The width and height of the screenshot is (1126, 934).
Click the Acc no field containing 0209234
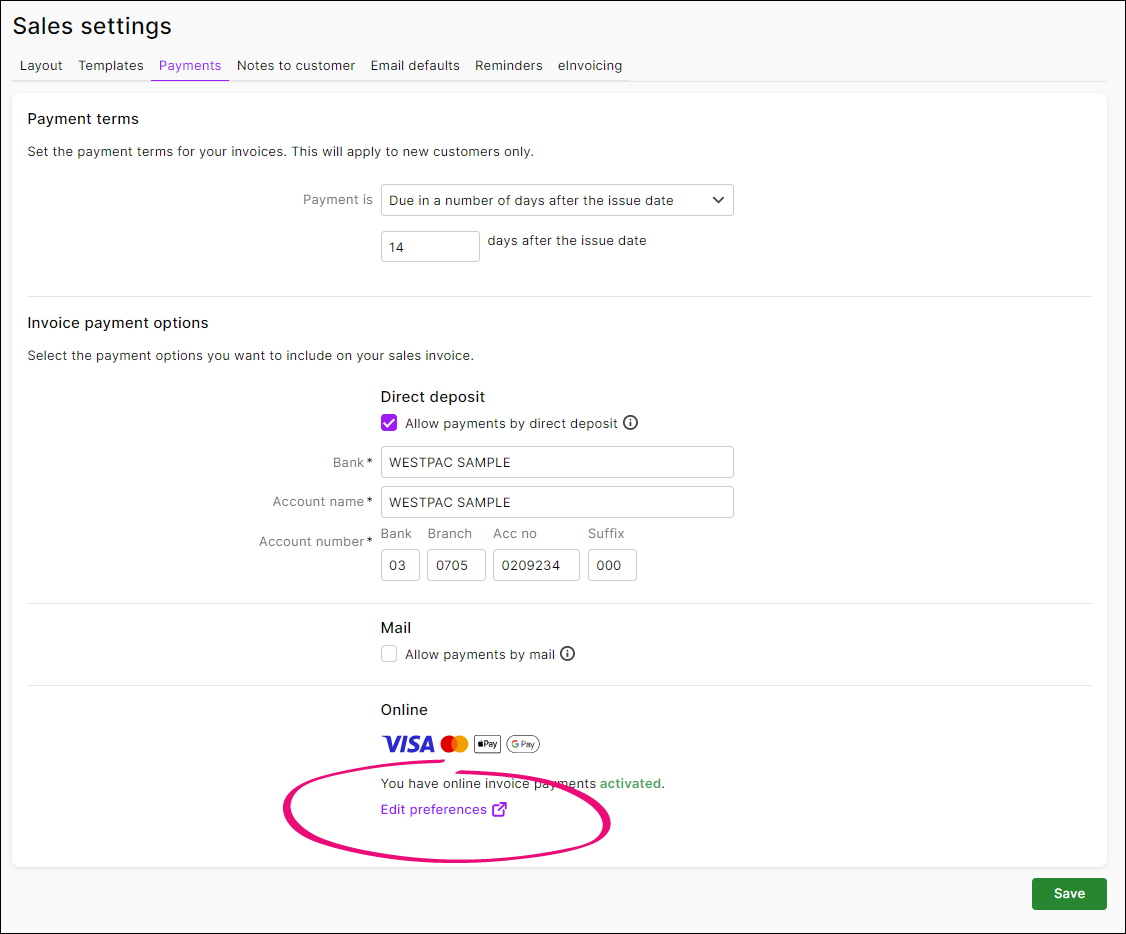click(536, 565)
